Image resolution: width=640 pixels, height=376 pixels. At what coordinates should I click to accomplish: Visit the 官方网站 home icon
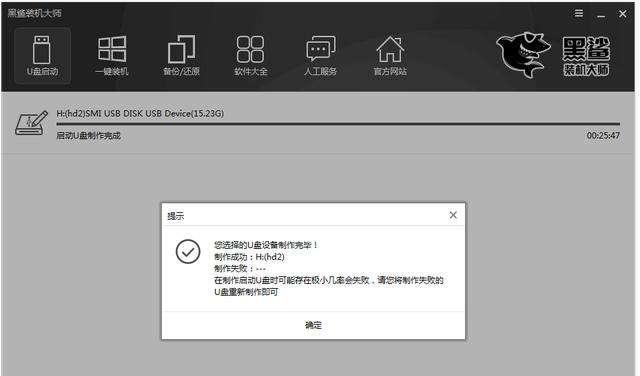(390, 56)
